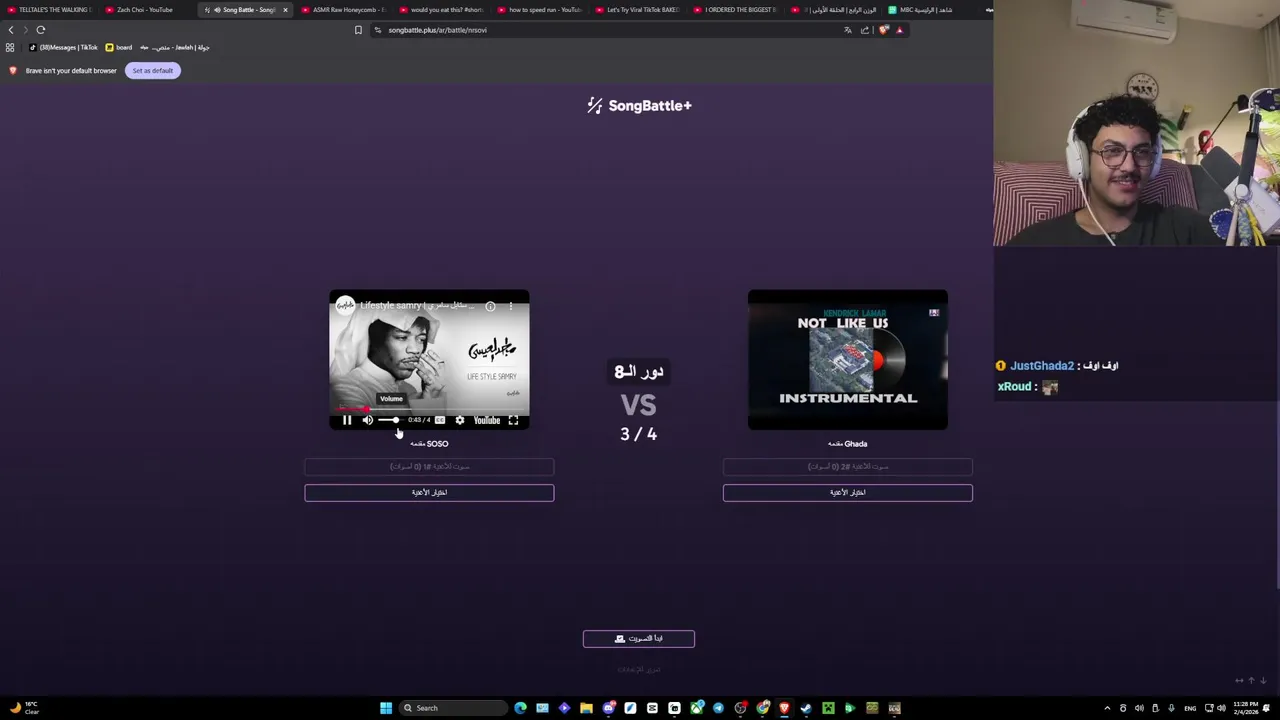Switch to the how to speed run tab
Screen dimensions: 1280x720
[x=538, y=10]
